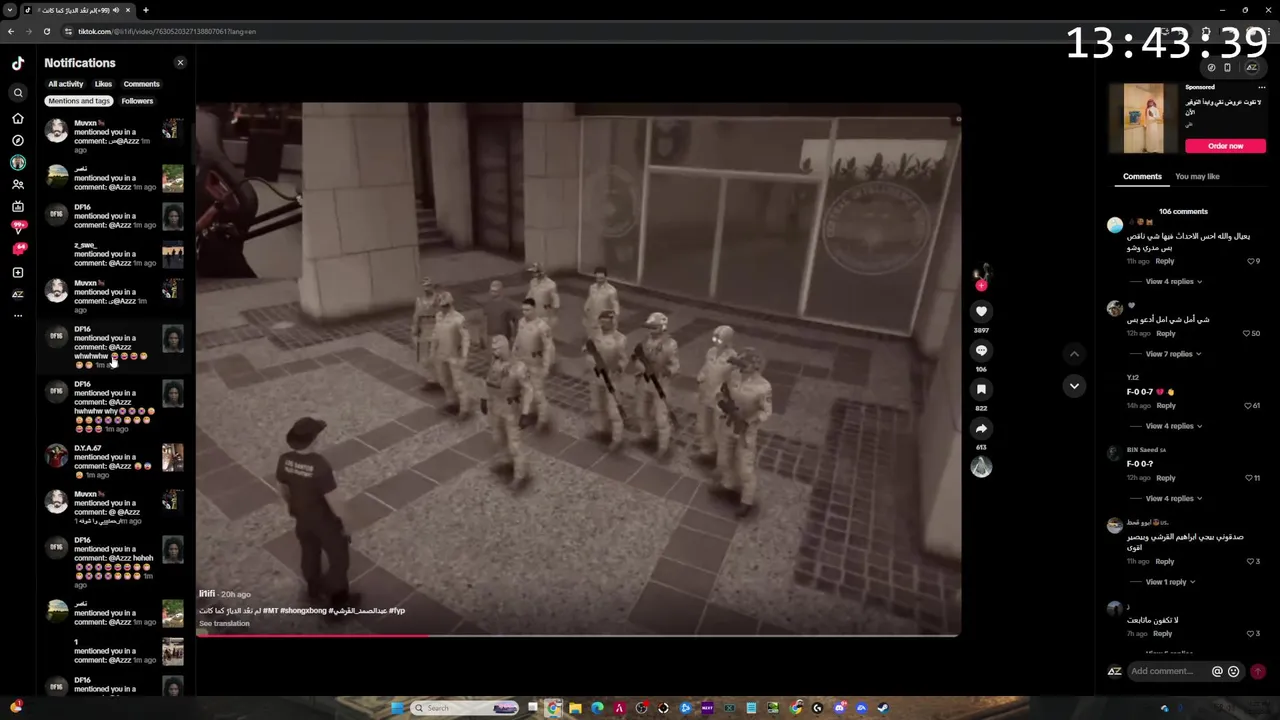This screenshot has height=720, width=1280.
Task: Open z_swe_ mention notification
Action: coord(114,254)
